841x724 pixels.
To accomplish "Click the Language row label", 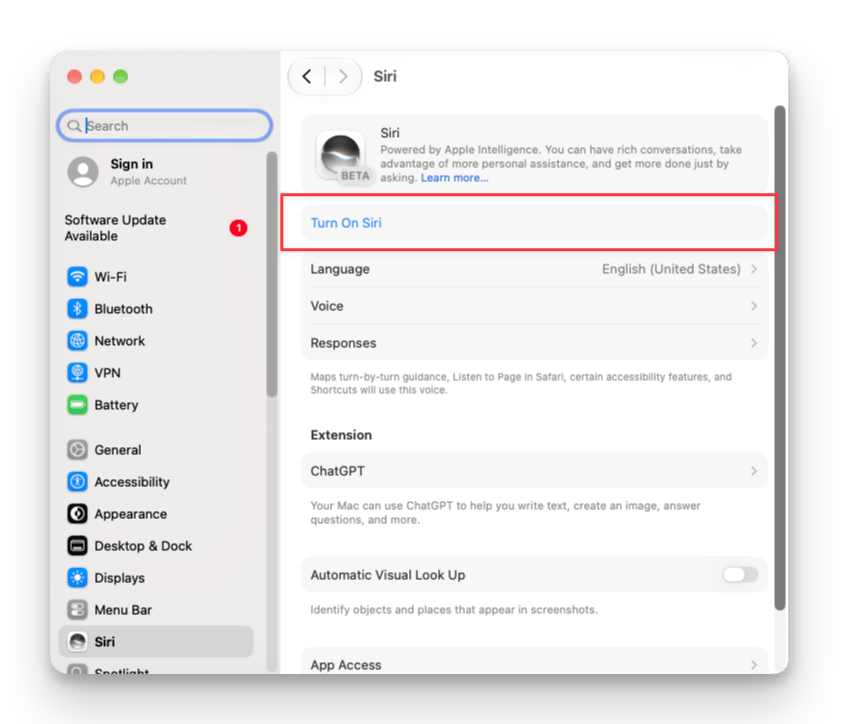I will click(x=340, y=269).
